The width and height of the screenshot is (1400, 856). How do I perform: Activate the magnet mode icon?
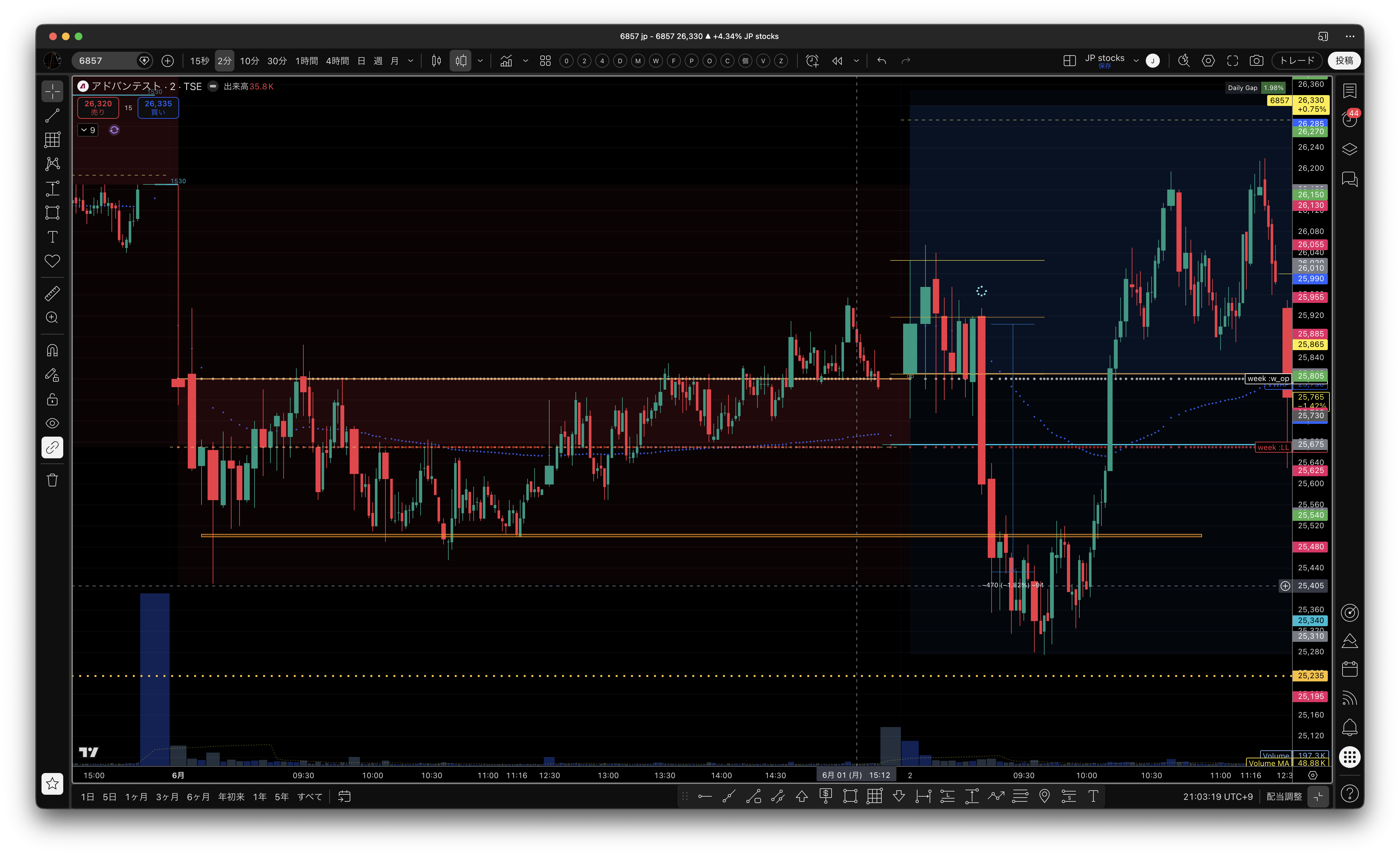click(52, 350)
